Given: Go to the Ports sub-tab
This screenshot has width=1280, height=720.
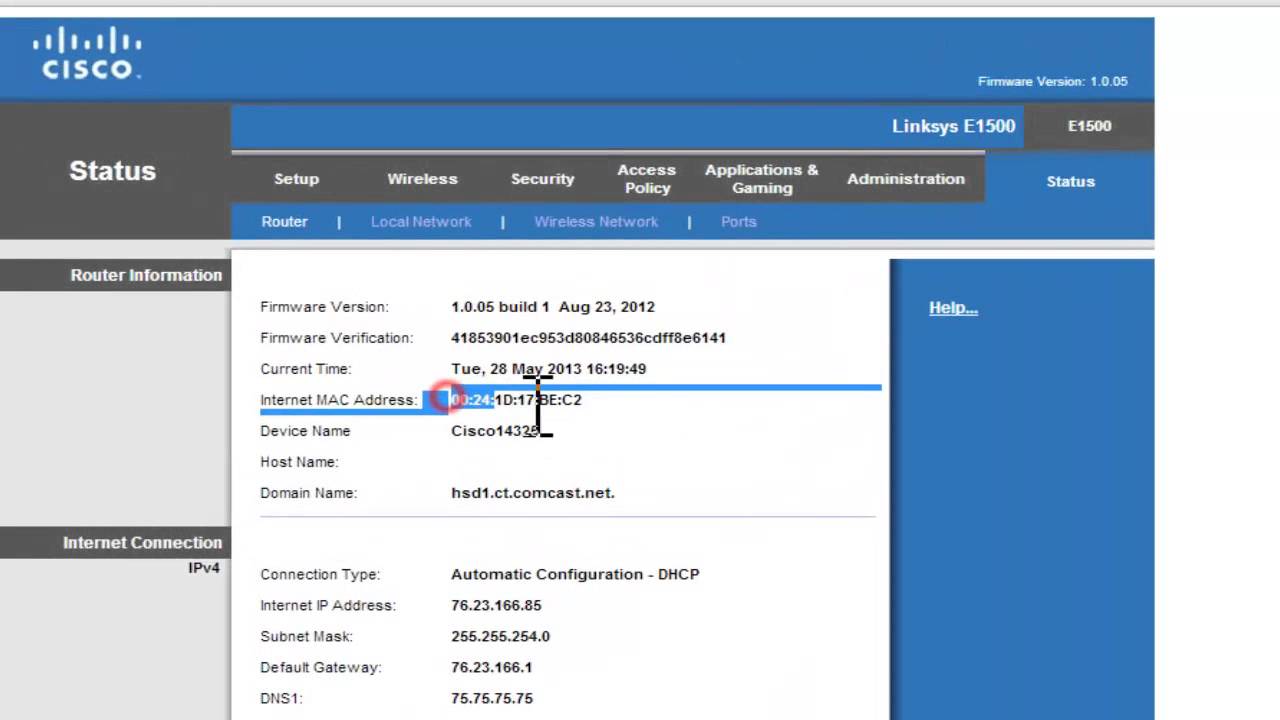Looking at the screenshot, I should tap(739, 222).
